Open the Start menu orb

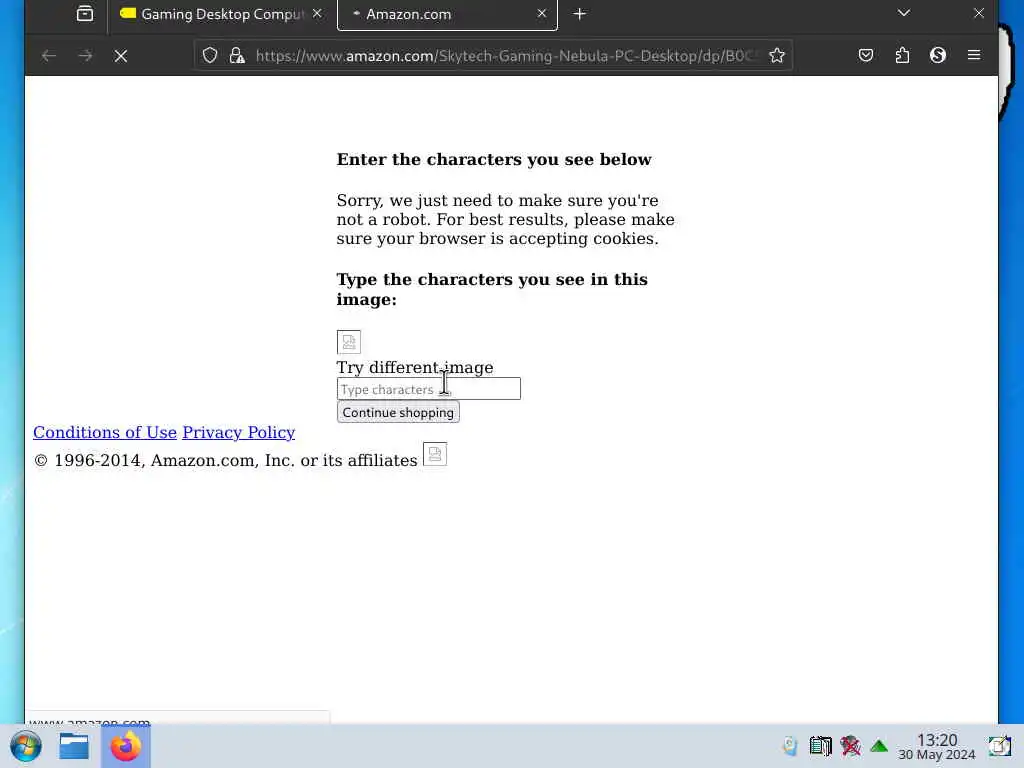point(26,746)
